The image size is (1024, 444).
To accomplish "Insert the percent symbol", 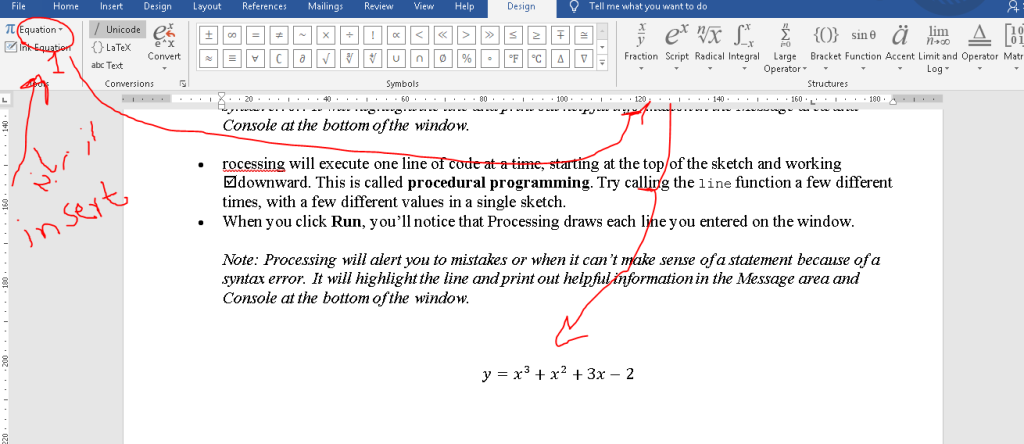I will (x=464, y=58).
